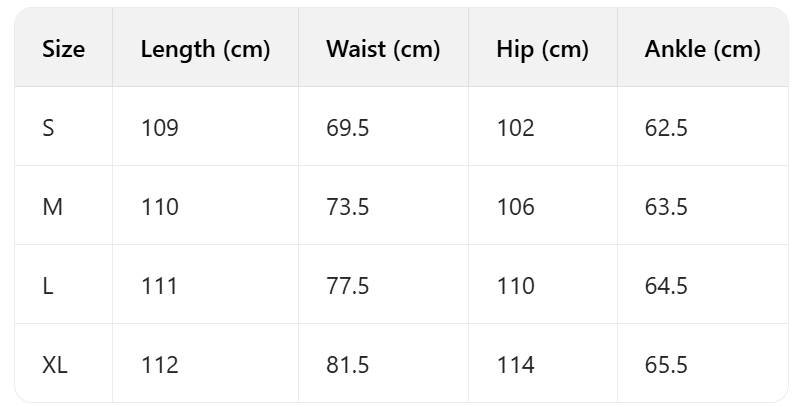795x407 pixels.
Task: Click the Length (cm) column header
Action: point(205,49)
